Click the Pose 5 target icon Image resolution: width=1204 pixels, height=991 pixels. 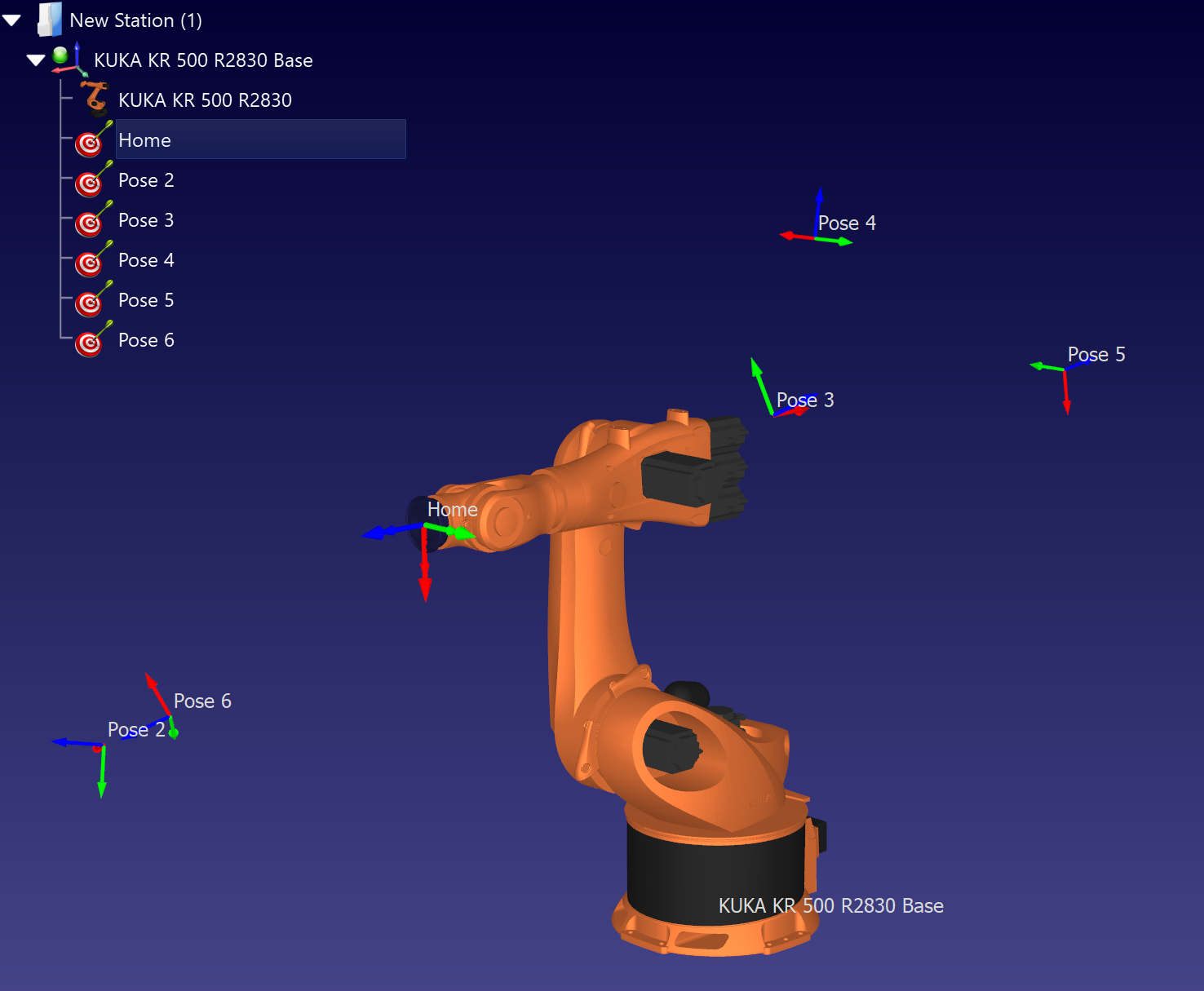(90, 303)
